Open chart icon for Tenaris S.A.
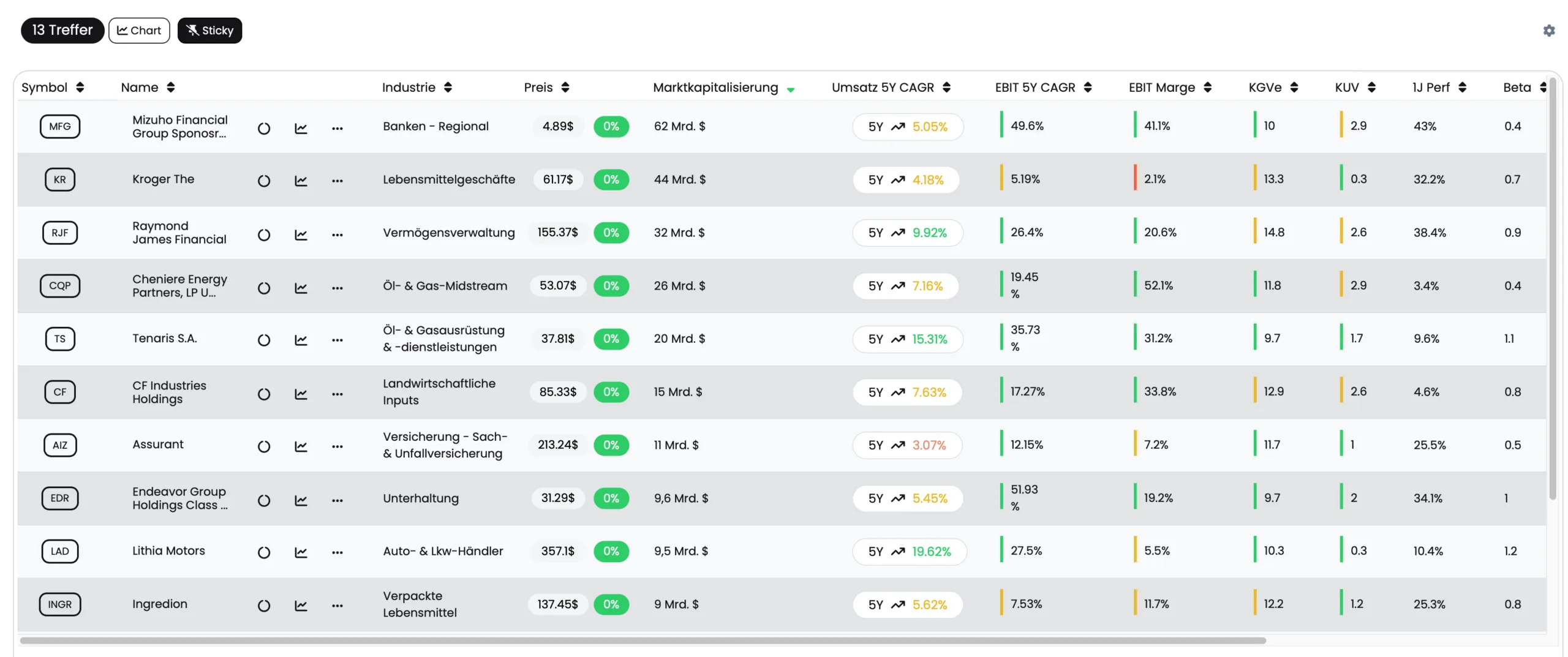 click(300, 340)
